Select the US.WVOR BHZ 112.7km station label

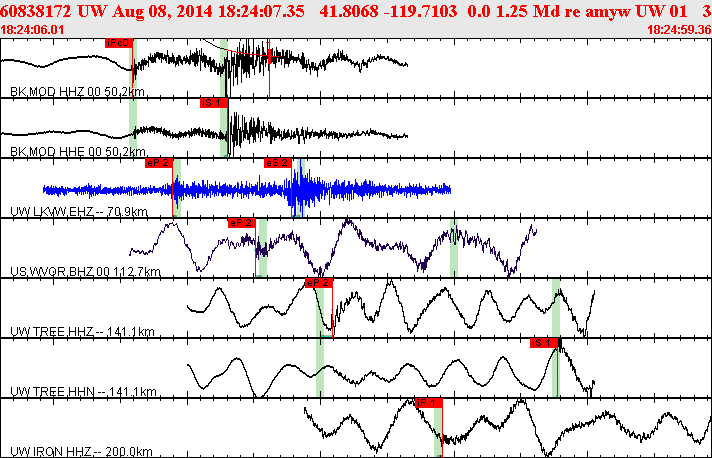(84, 271)
